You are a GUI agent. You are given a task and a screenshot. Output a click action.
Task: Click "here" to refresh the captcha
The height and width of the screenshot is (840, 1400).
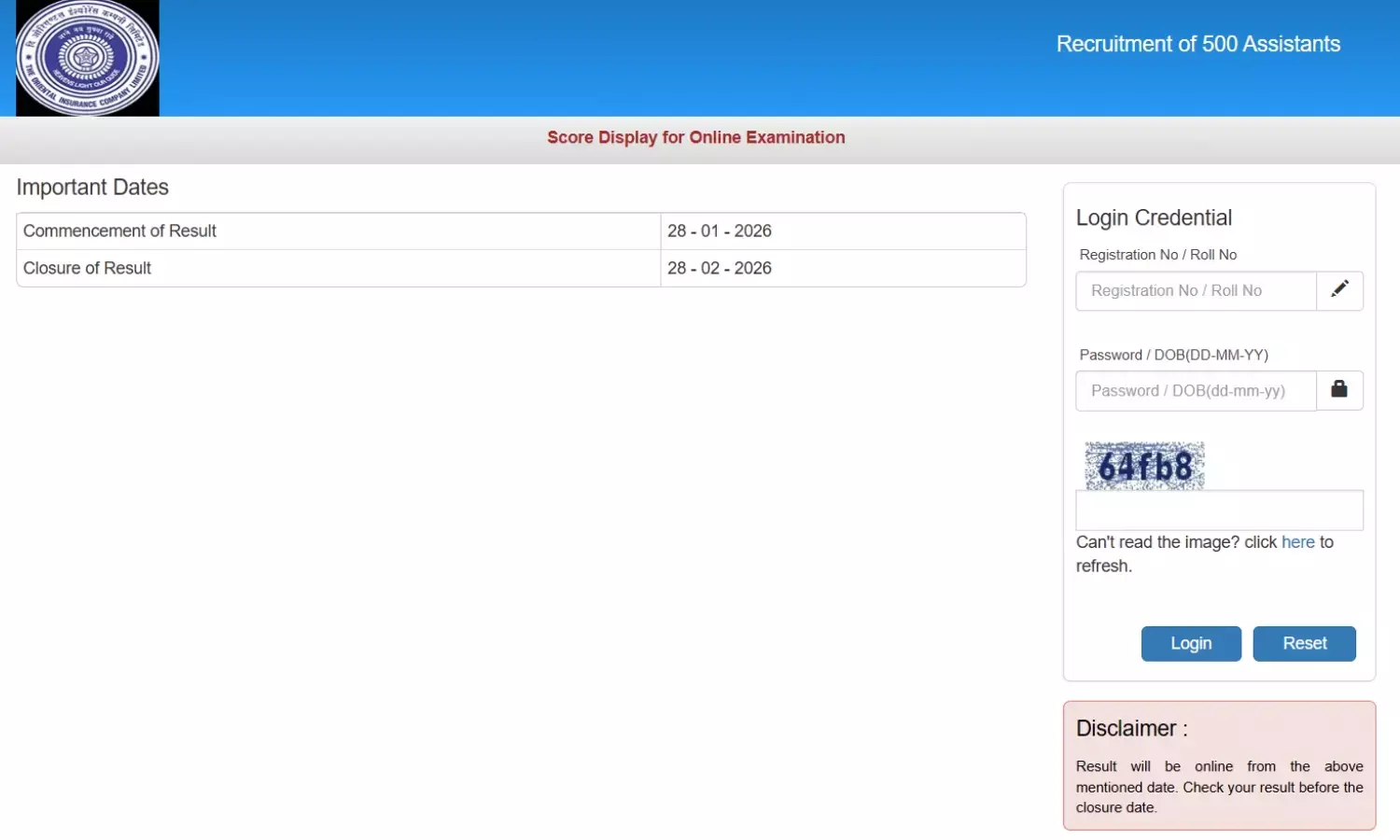[1297, 541]
